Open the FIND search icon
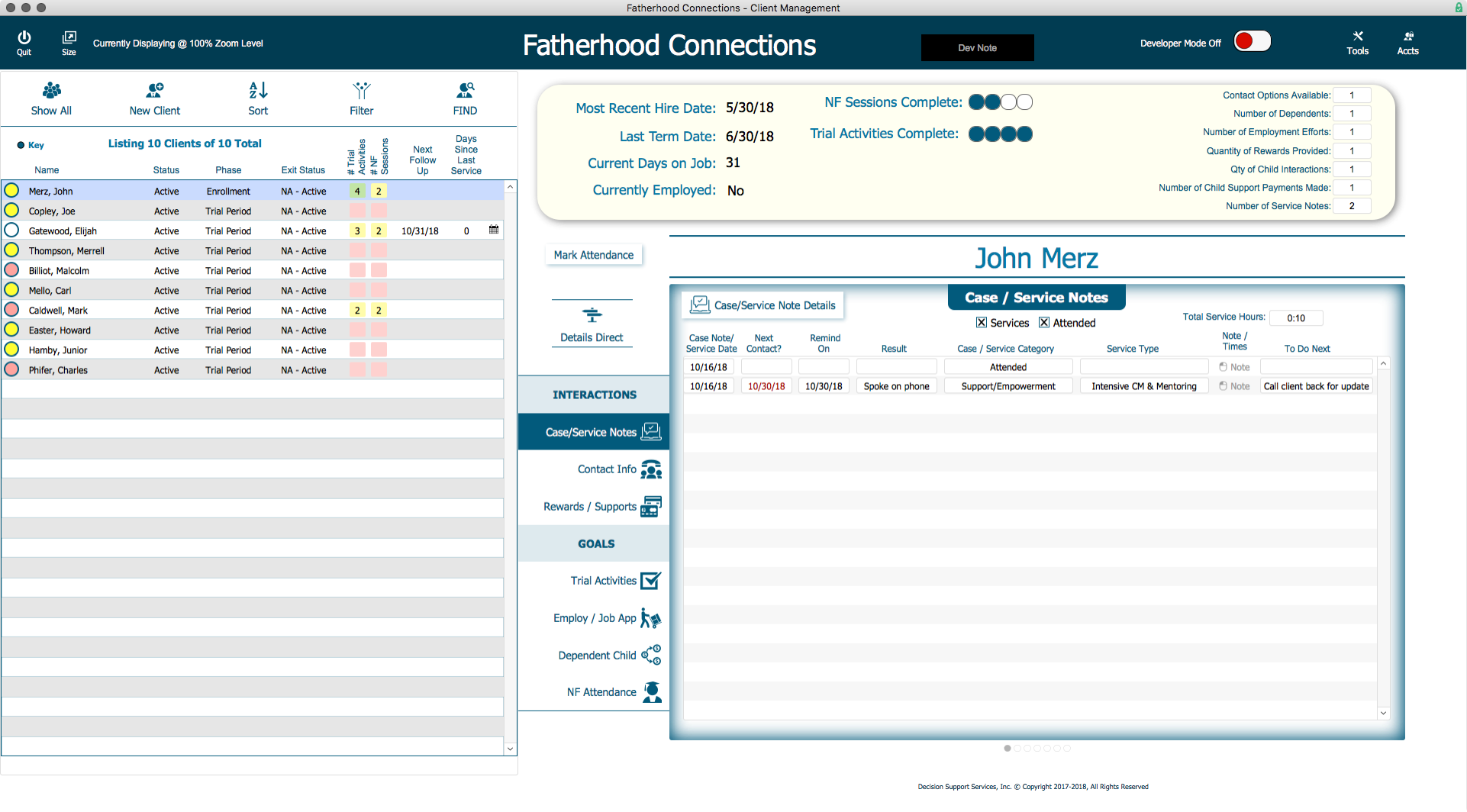 [465, 92]
